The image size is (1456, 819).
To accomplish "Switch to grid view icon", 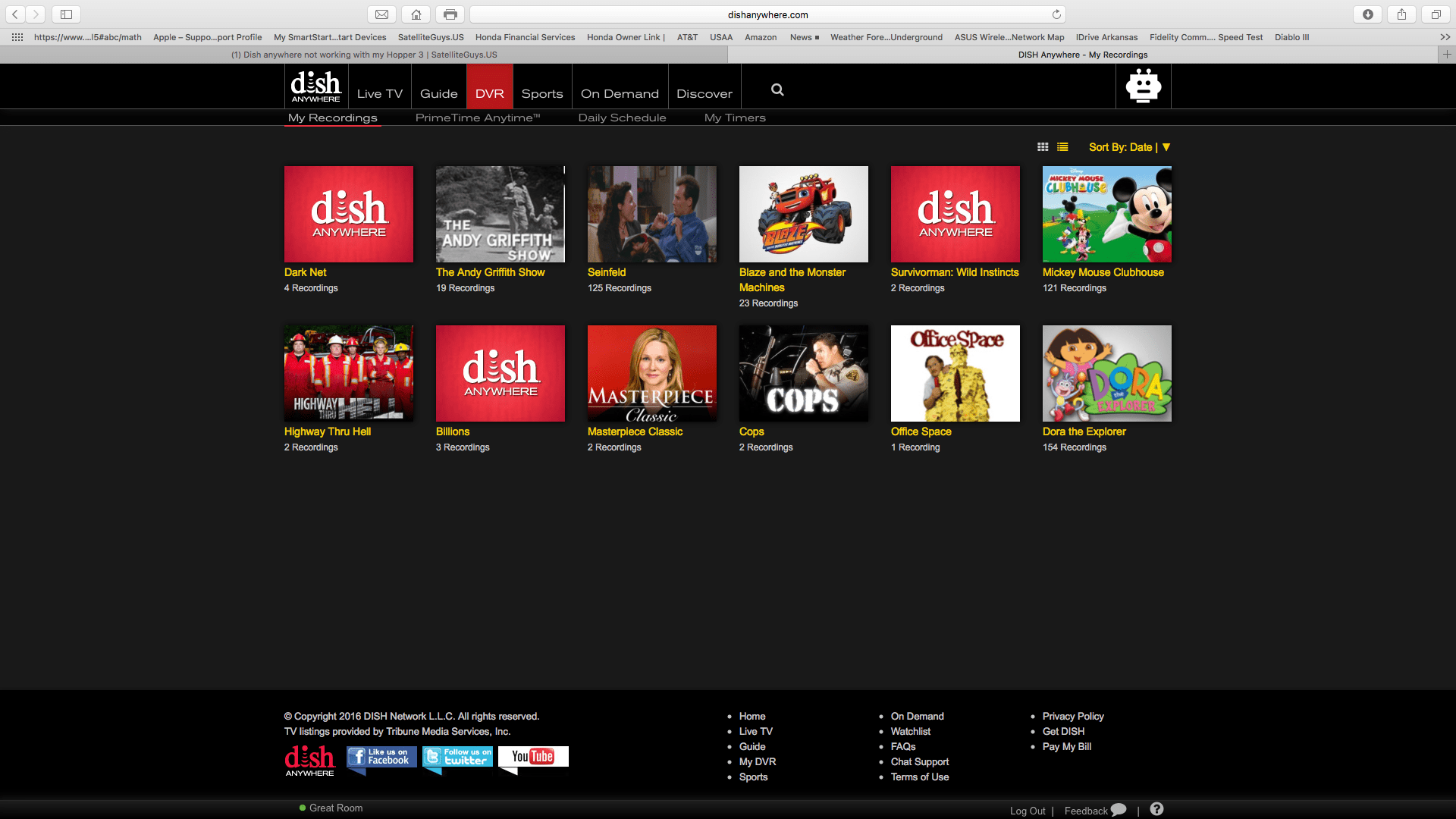I will pyautogui.click(x=1043, y=147).
